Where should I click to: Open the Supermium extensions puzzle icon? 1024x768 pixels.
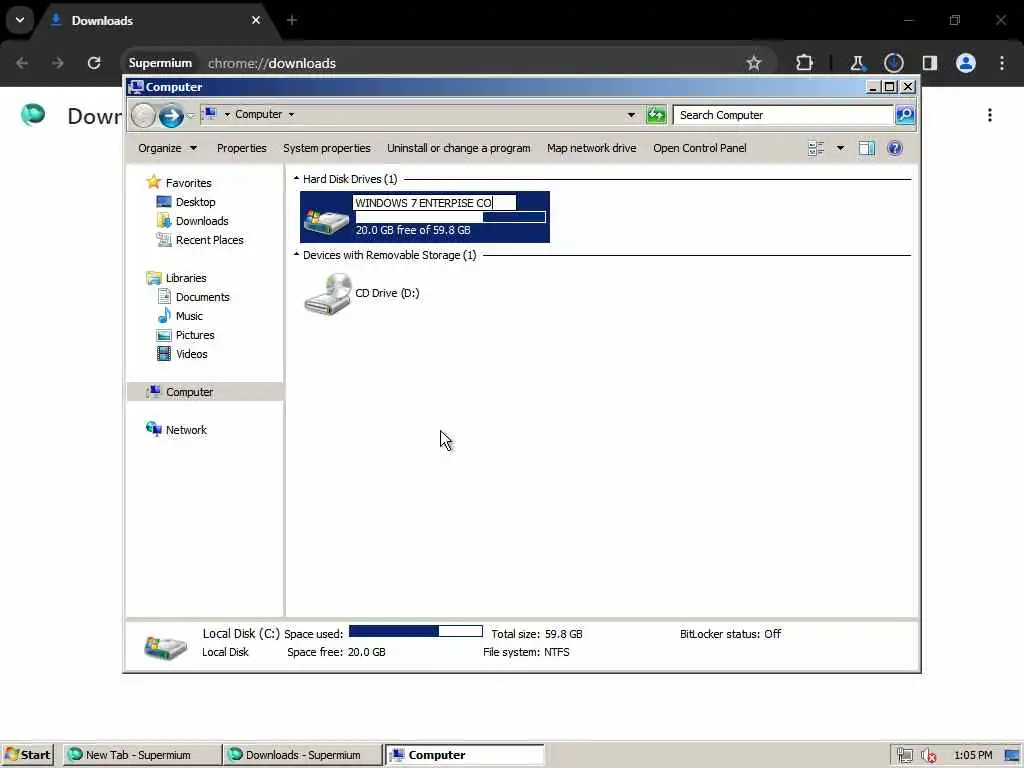(x=805, y=63)
